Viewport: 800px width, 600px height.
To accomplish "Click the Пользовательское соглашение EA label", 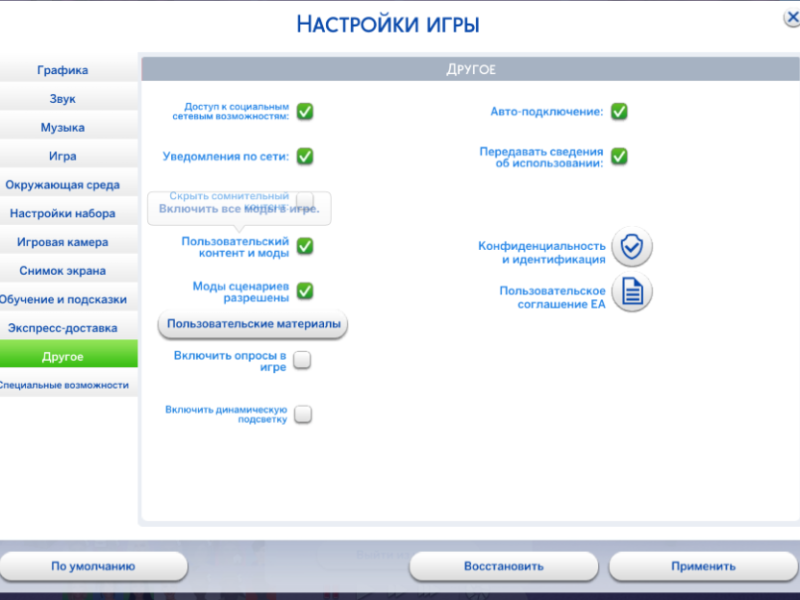I will click(553, 297).
